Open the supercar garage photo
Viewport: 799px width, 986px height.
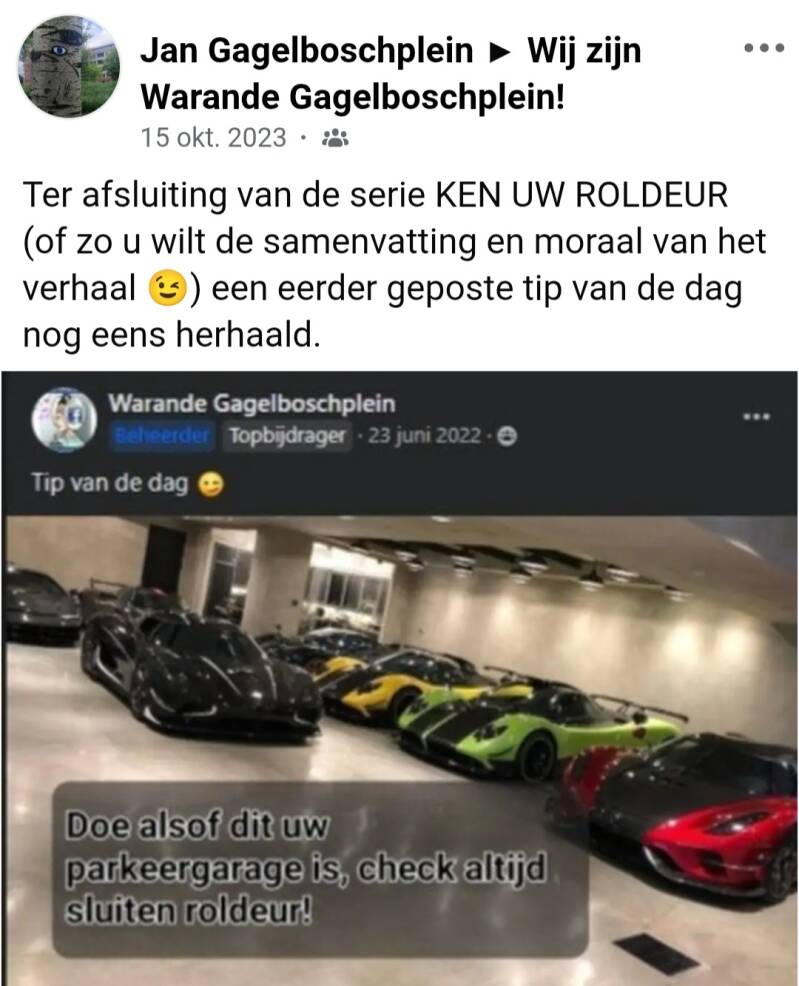coord(400,751)
